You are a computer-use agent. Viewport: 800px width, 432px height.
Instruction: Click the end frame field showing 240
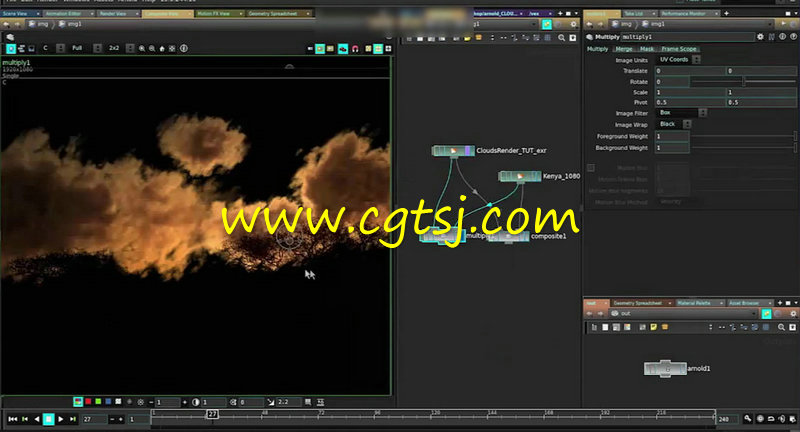pyautogui.click(x=728, y=419)
